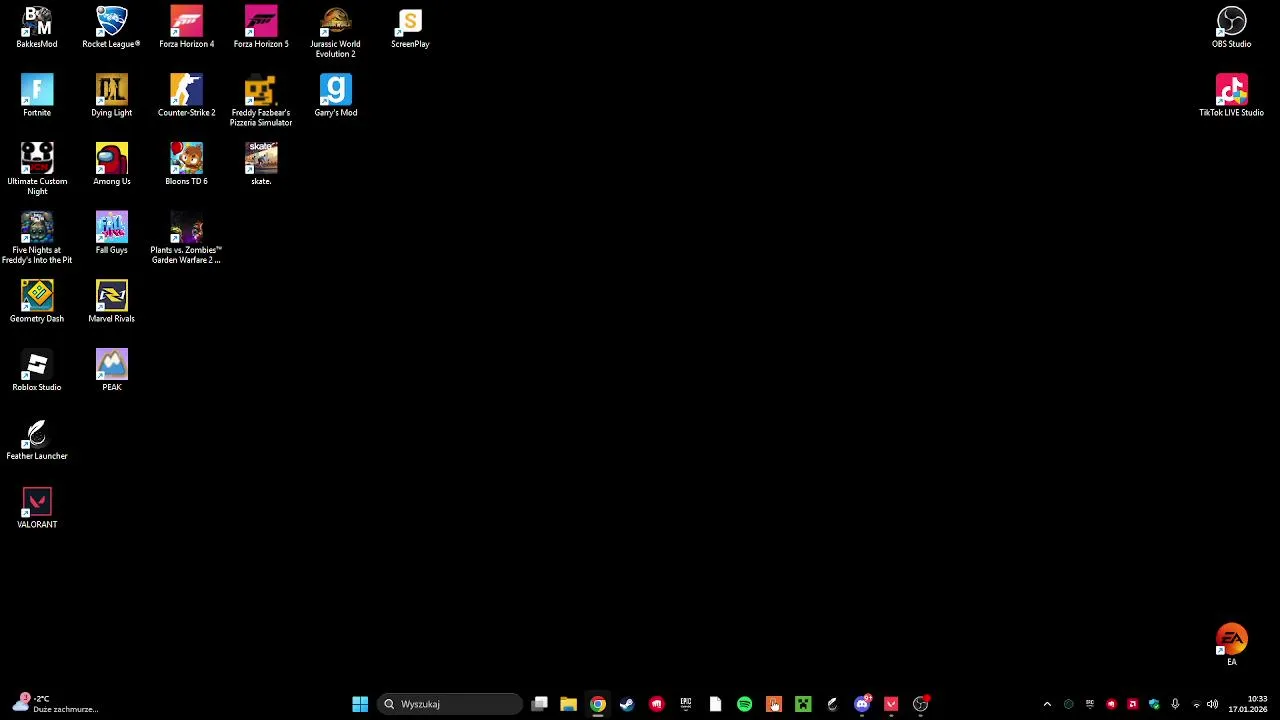
Task: Open the volume speaker tray icon
Action: tap(1212, 704)
